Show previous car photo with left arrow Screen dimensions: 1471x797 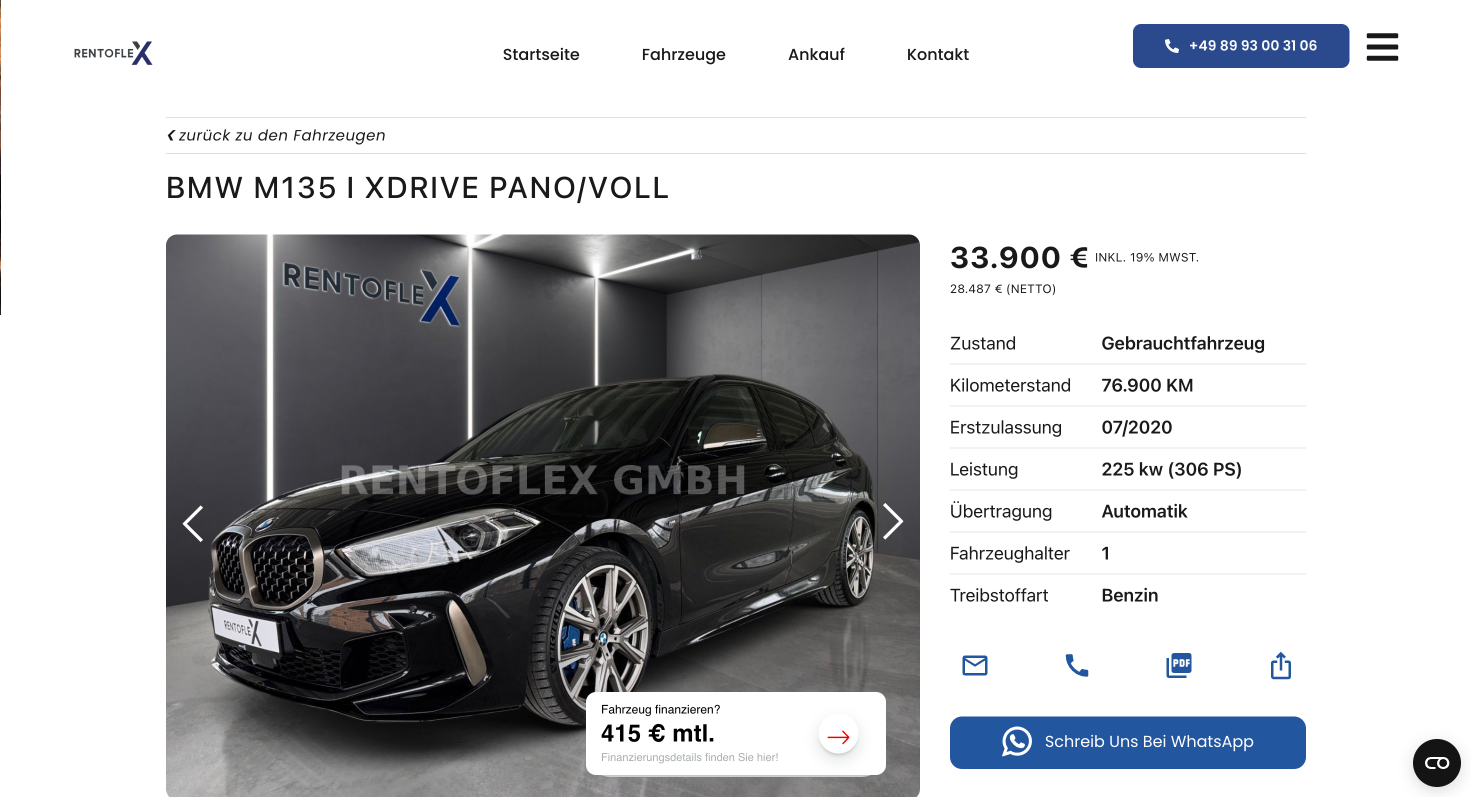(193, 523)
